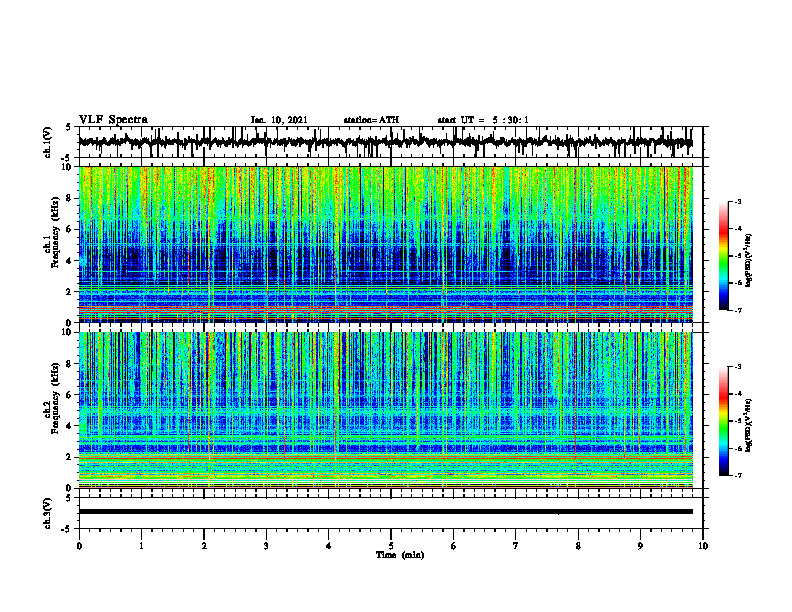The height and width of the screenshot is (612, 792).
Task: Click time-axis tick label "7"
Action: click(516, 546)
